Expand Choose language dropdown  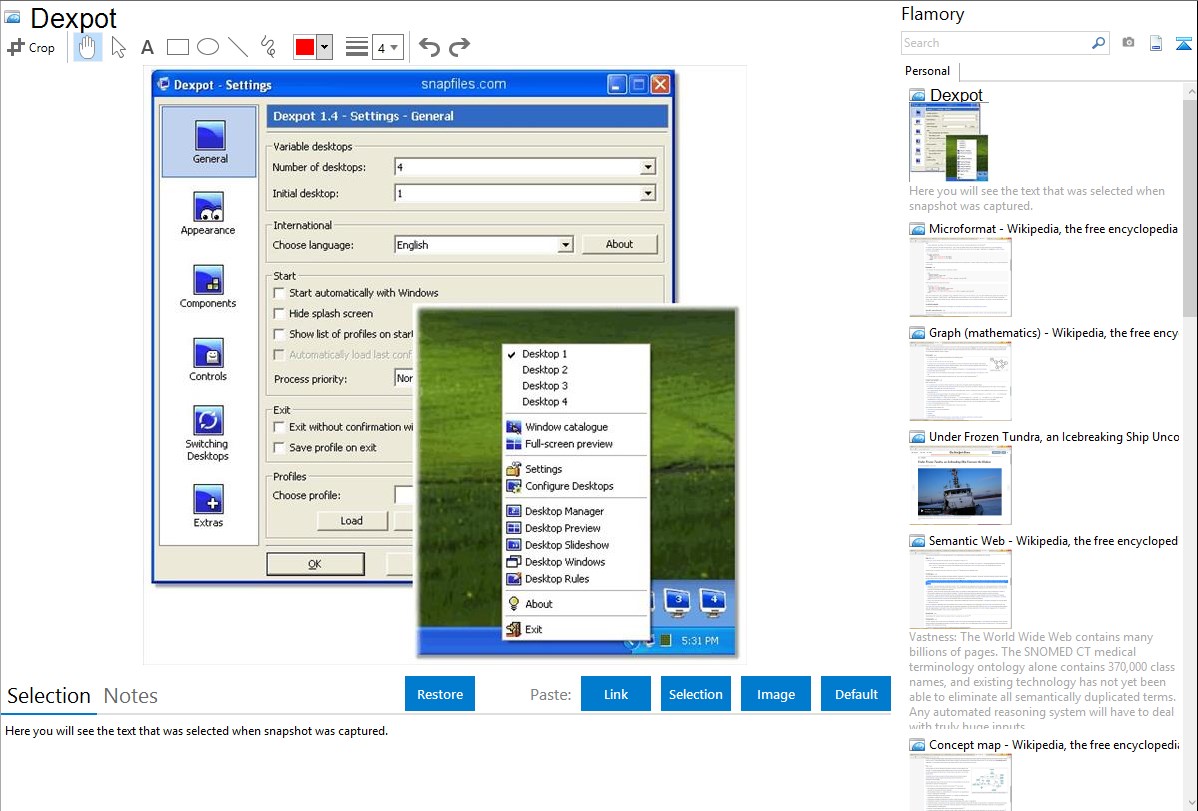(x=565, y=245)
